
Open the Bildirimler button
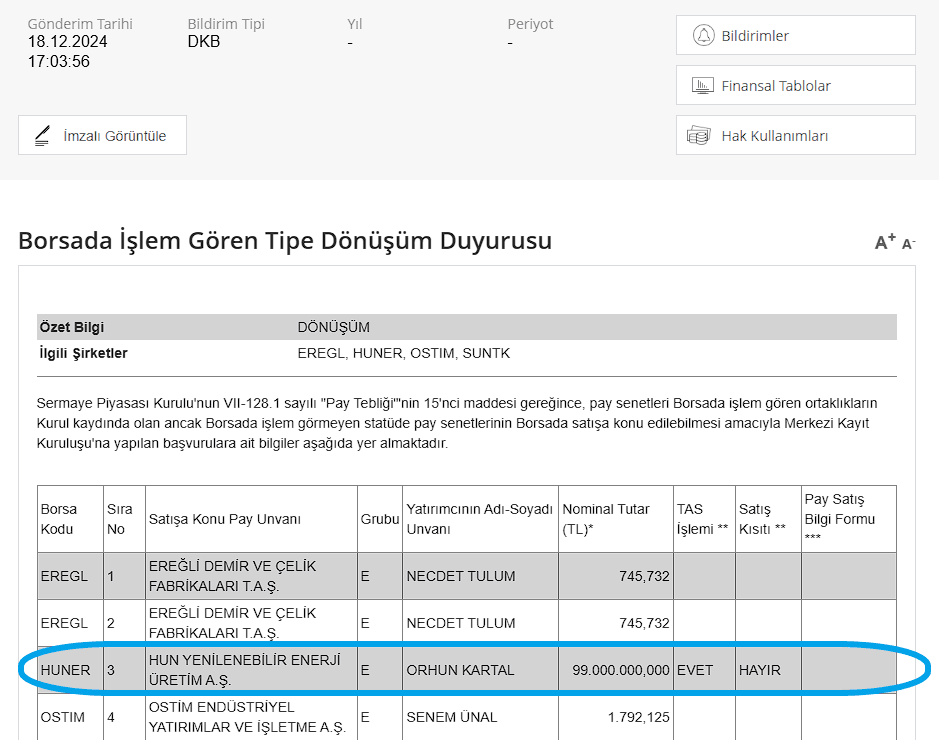(x=796, y=35)
